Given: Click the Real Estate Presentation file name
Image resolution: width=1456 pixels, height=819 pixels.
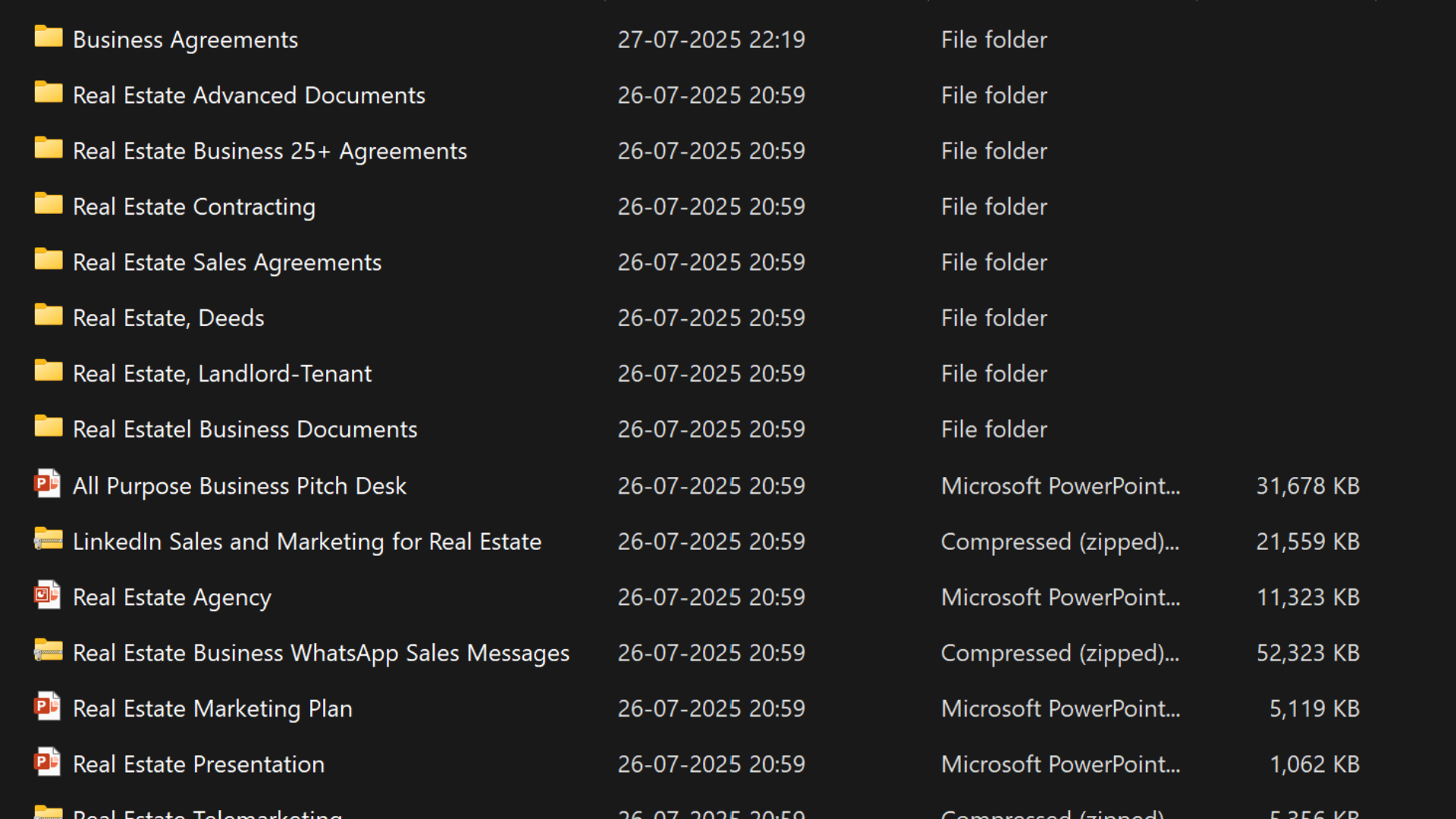Looking at the screenshot, I should click(198, 764).
